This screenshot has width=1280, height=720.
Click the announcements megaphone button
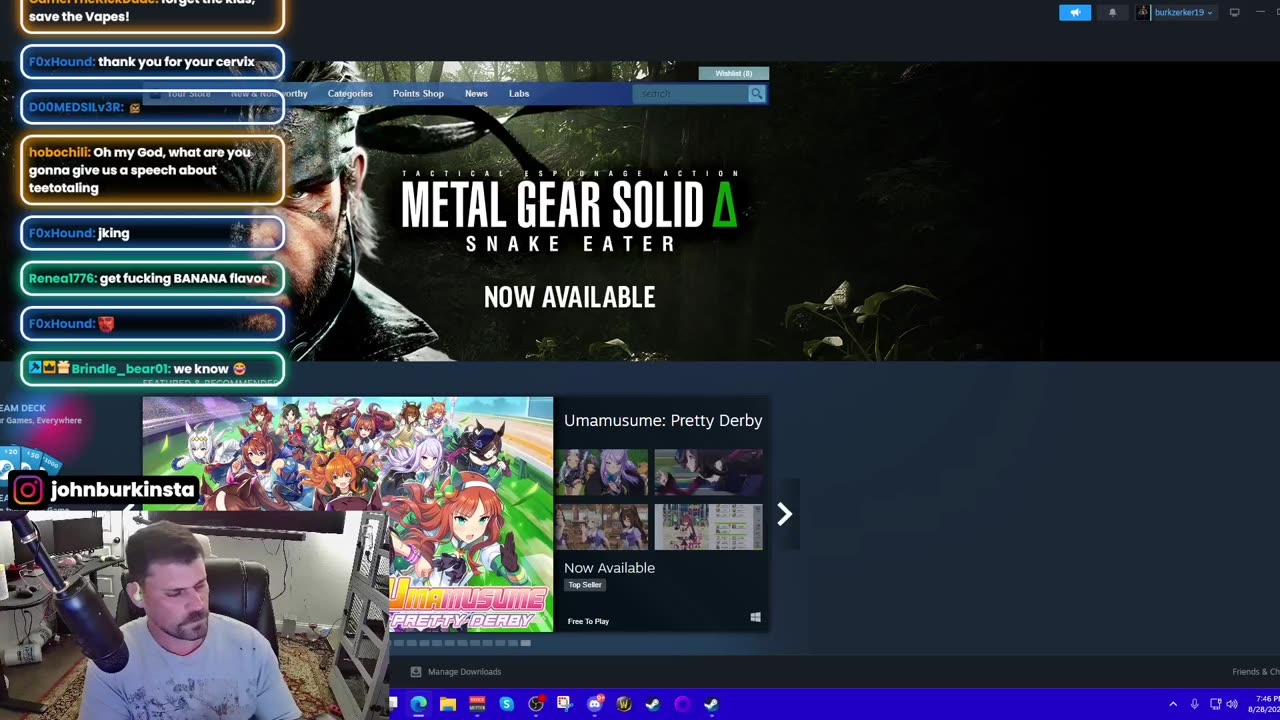point(1075,13)
